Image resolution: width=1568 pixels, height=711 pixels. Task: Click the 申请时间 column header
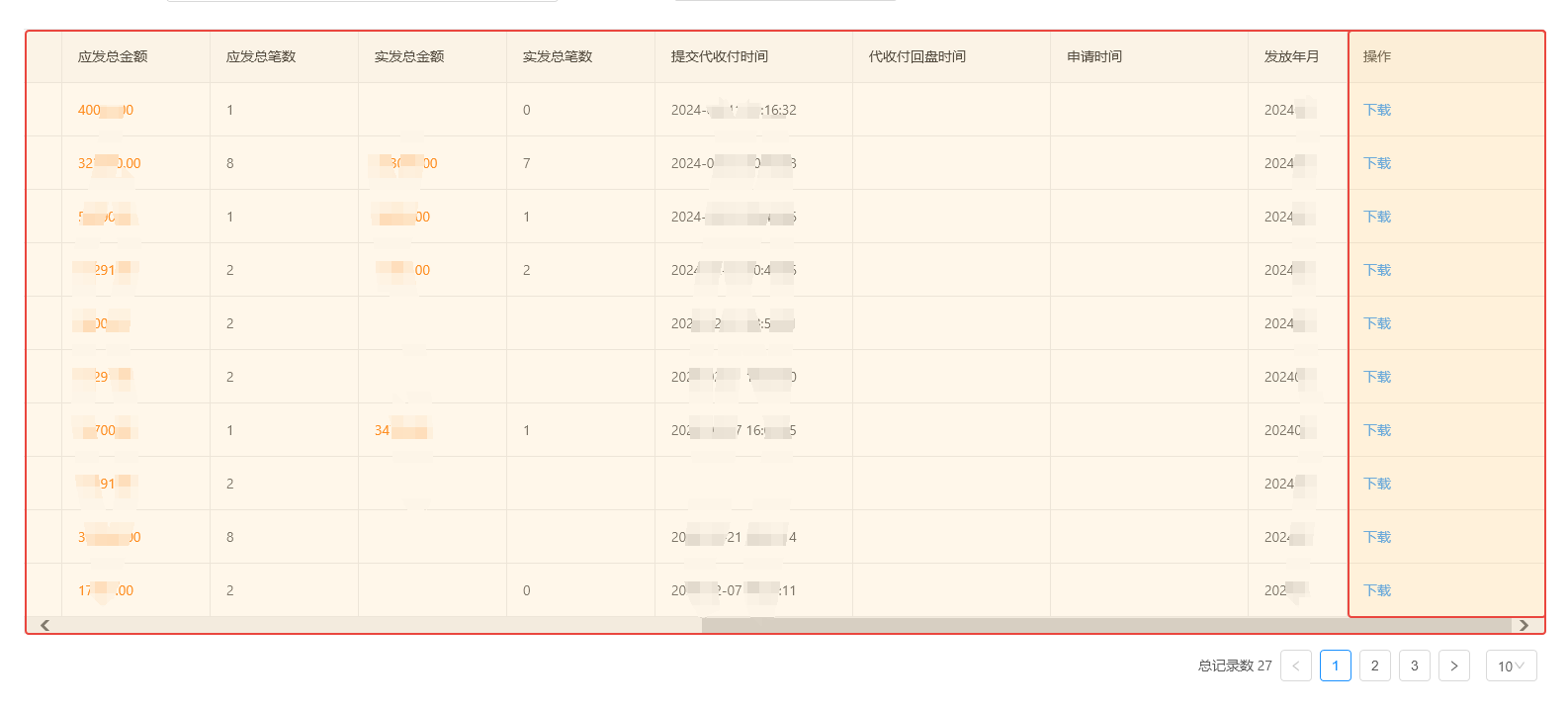click(1093, 56)
